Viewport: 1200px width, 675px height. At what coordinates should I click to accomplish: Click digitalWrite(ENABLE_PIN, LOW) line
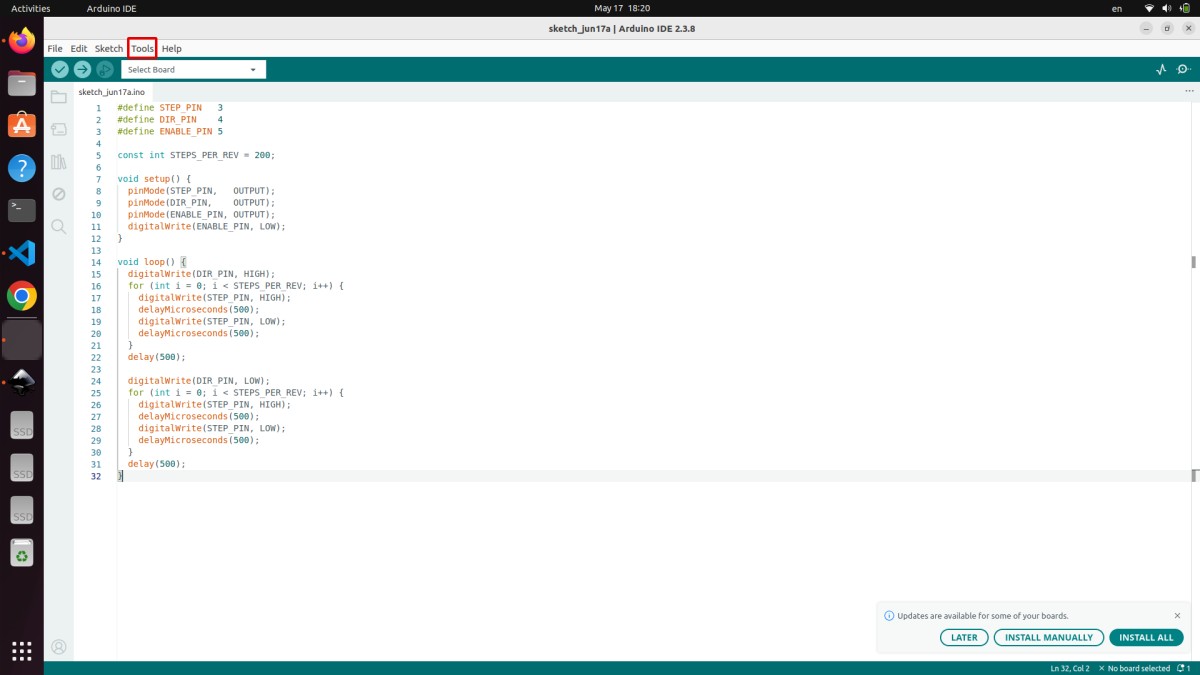(x=206, y=226)
